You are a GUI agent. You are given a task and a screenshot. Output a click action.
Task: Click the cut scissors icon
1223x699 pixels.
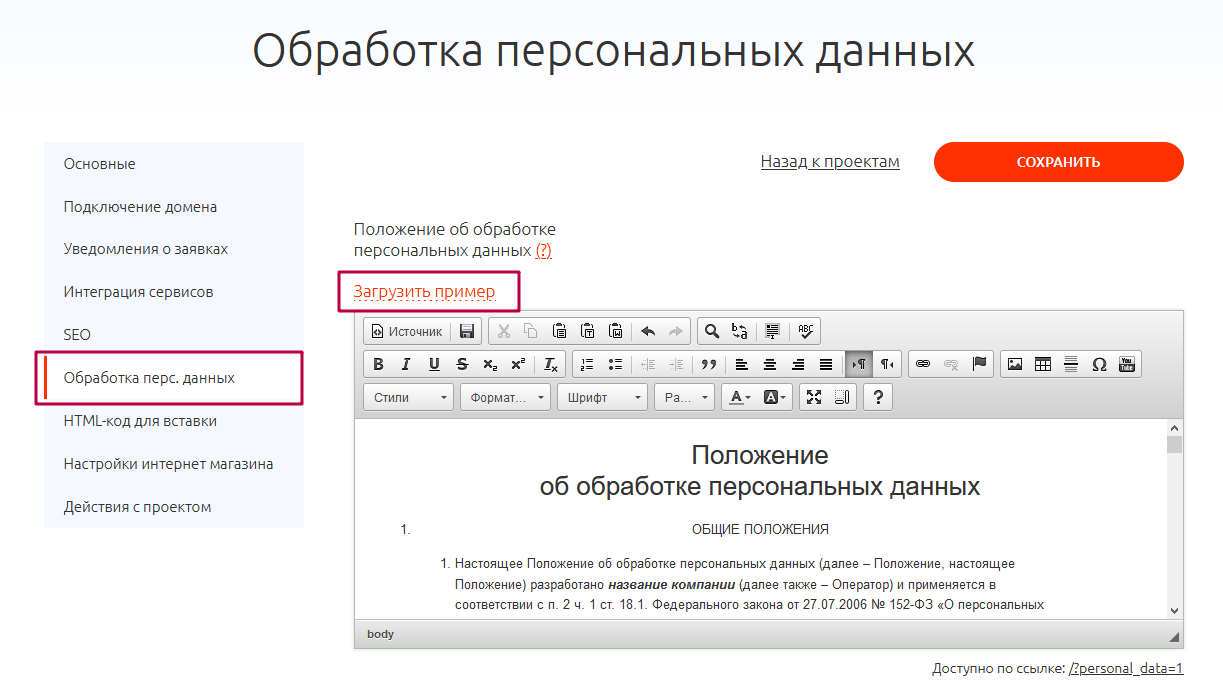tap(503, 331)
